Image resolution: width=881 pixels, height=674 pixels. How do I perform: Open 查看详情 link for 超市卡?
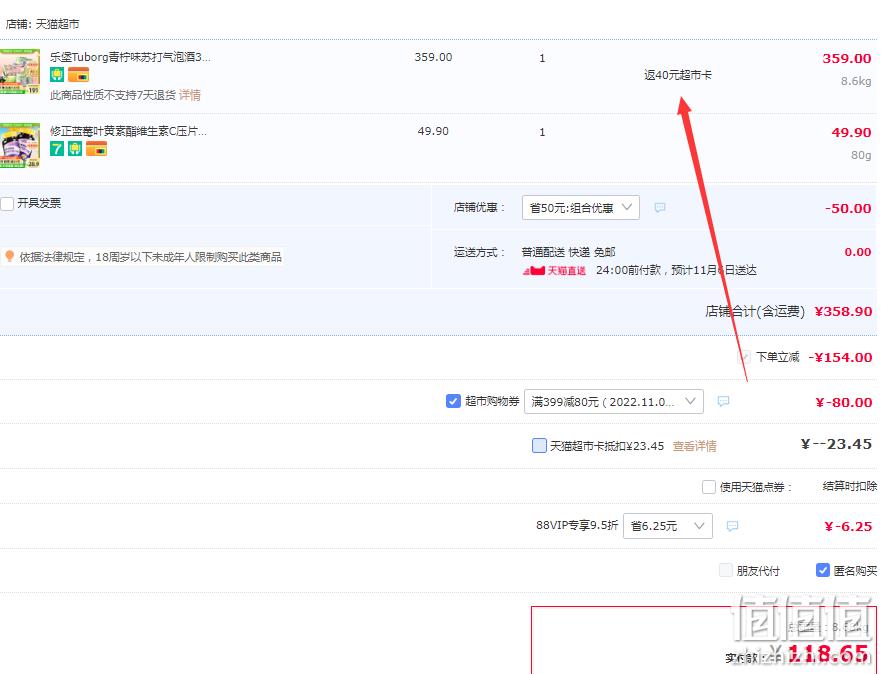[x=694, y=446]
